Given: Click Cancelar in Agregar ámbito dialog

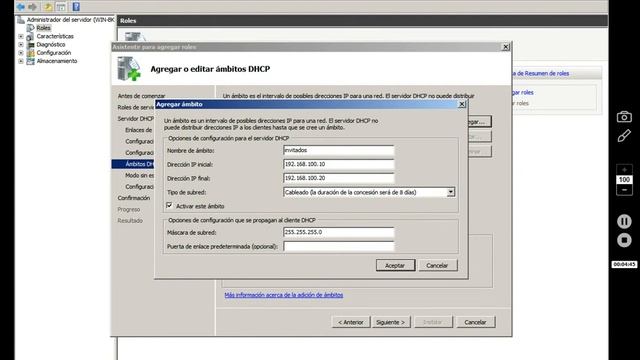Looking at the screenshot, I should tap(437, 265).
